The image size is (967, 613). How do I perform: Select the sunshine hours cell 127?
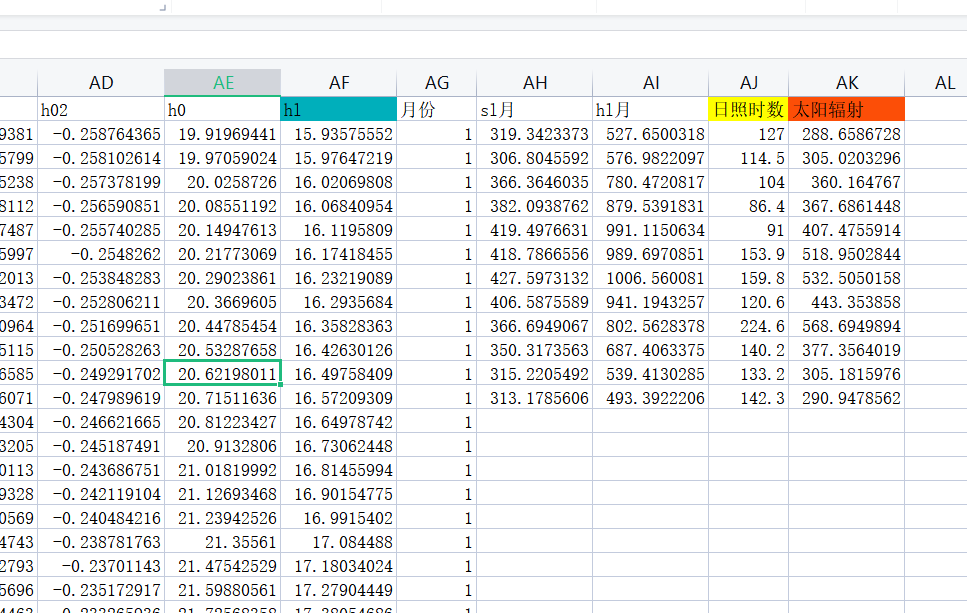pos(749,134)
